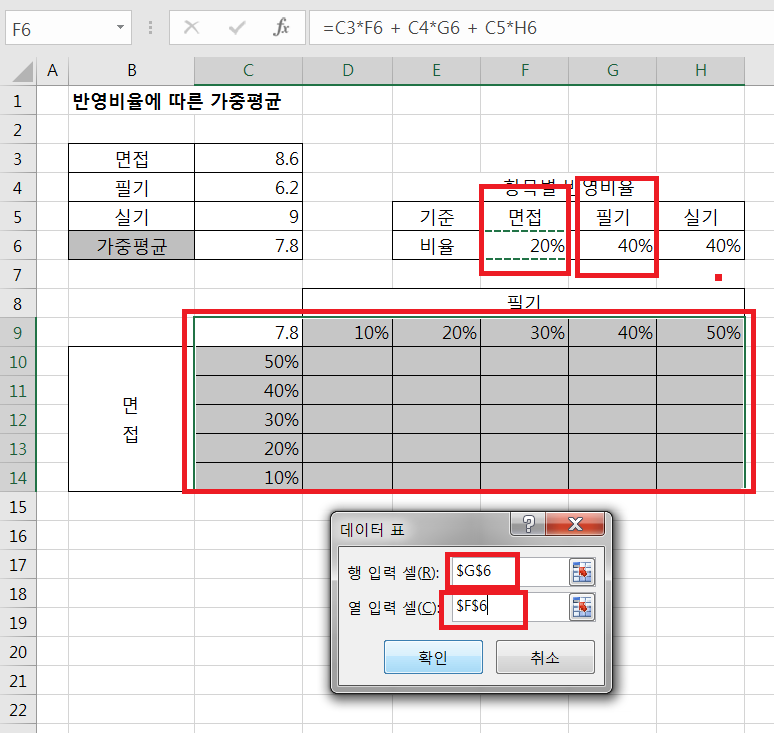Click the enter checkmark icon in formula bar
Image resolution: width=774 pixels, height=733 pixels.
tap(236, 28)
